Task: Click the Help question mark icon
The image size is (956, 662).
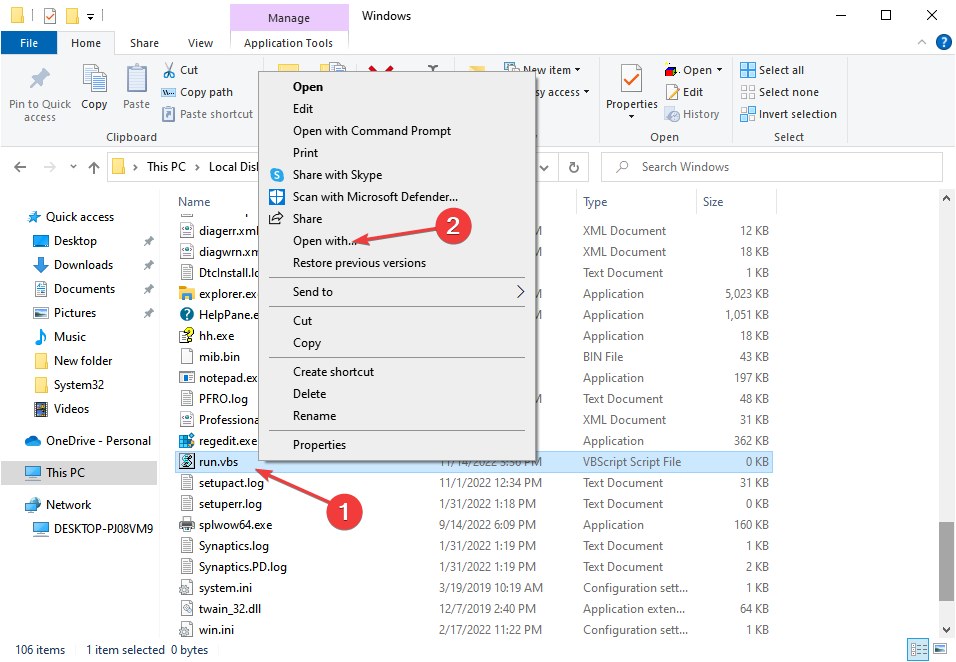Action: [x=943, y=42]
